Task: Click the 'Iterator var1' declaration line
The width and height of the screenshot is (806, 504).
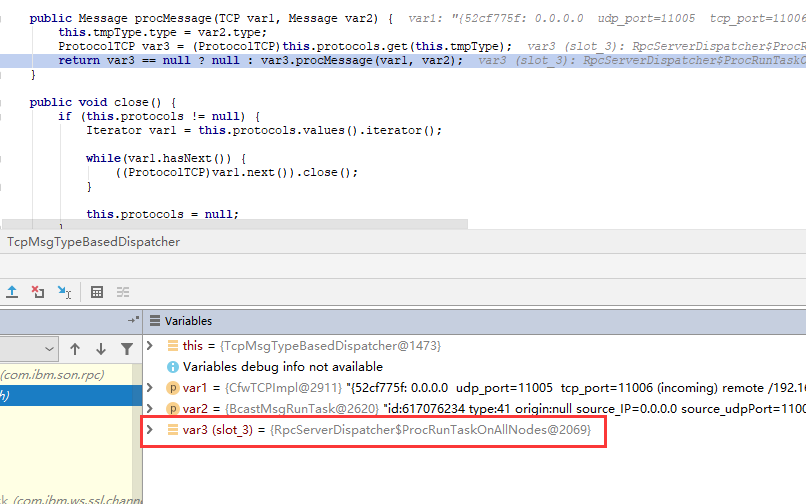Action: tap(264, 131)
